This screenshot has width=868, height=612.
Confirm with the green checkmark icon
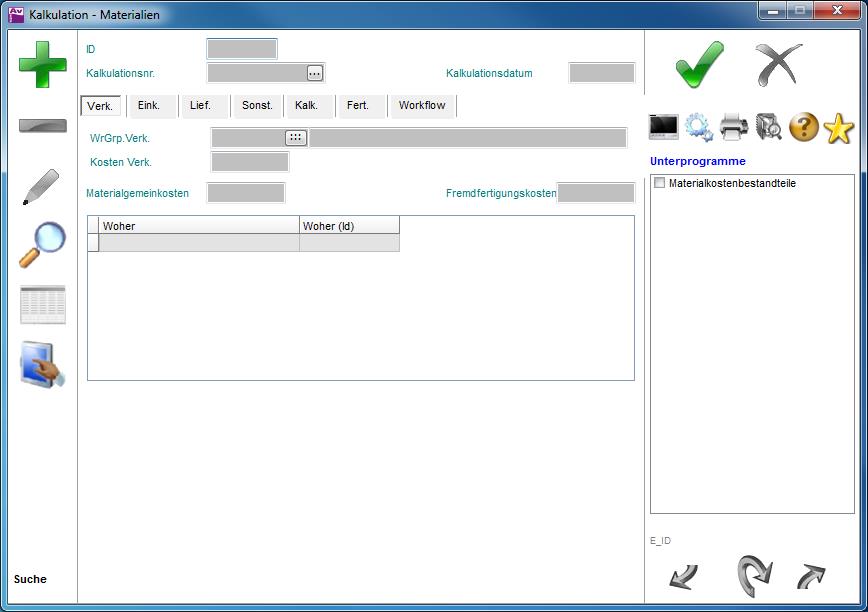pos(699,65)
